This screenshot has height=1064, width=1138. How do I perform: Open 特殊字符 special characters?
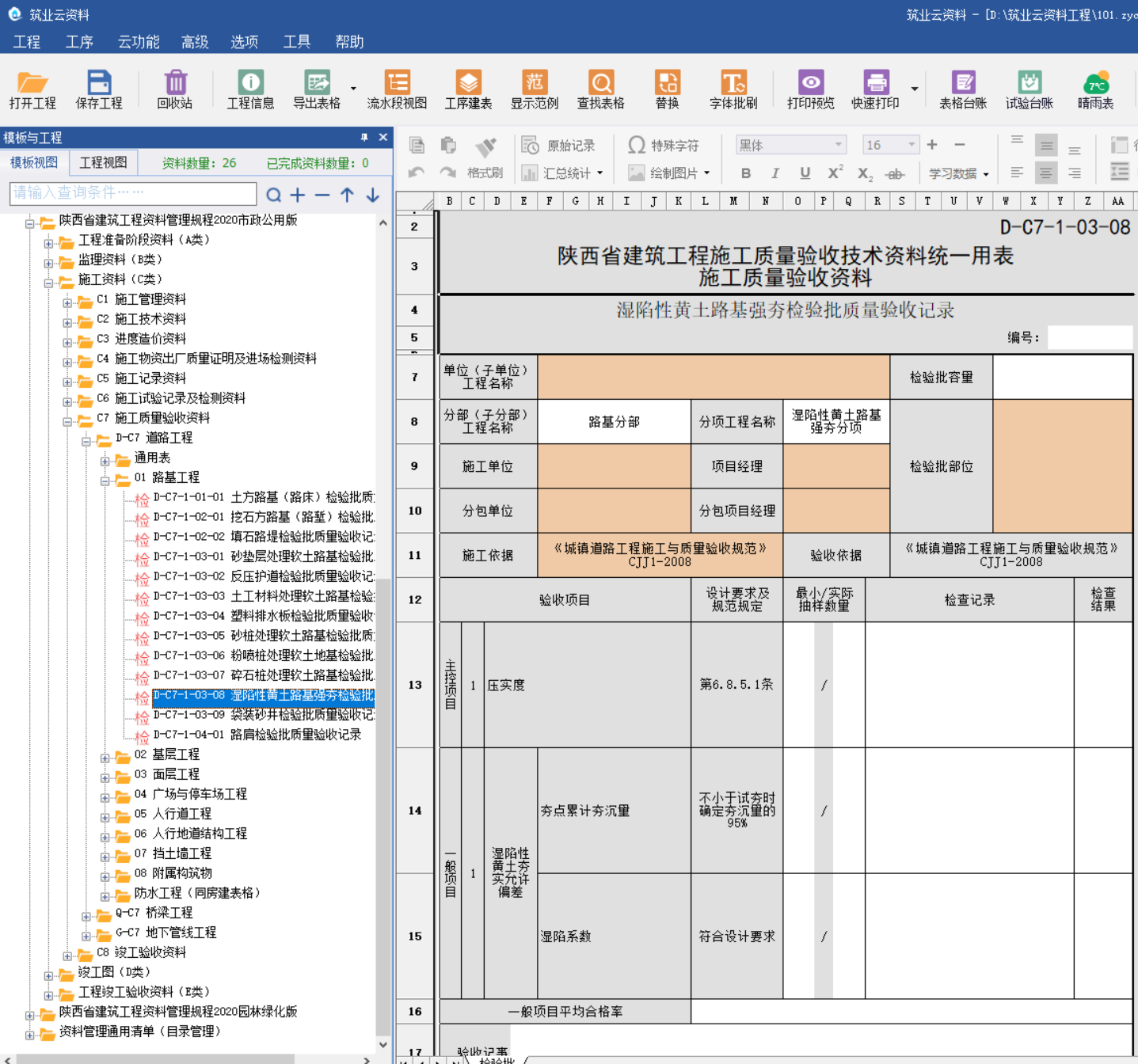tap(664, 146)
